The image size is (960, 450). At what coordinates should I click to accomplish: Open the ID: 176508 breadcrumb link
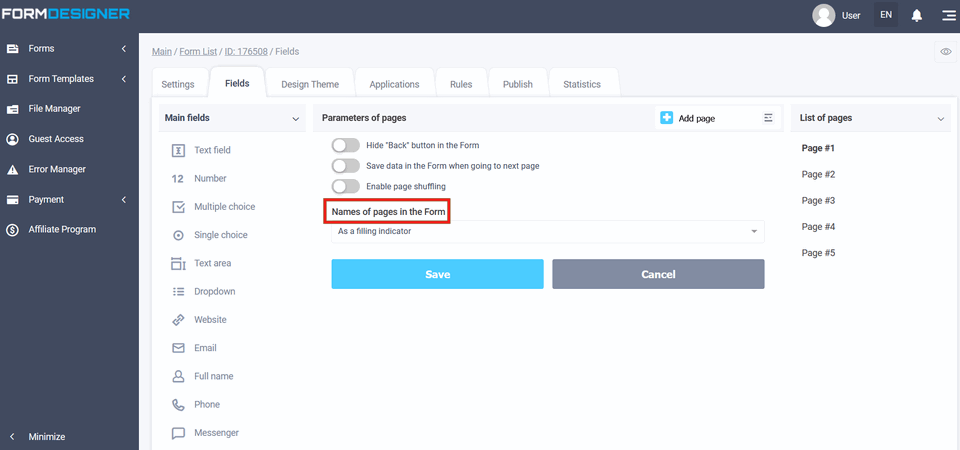[x=246, y=51]
